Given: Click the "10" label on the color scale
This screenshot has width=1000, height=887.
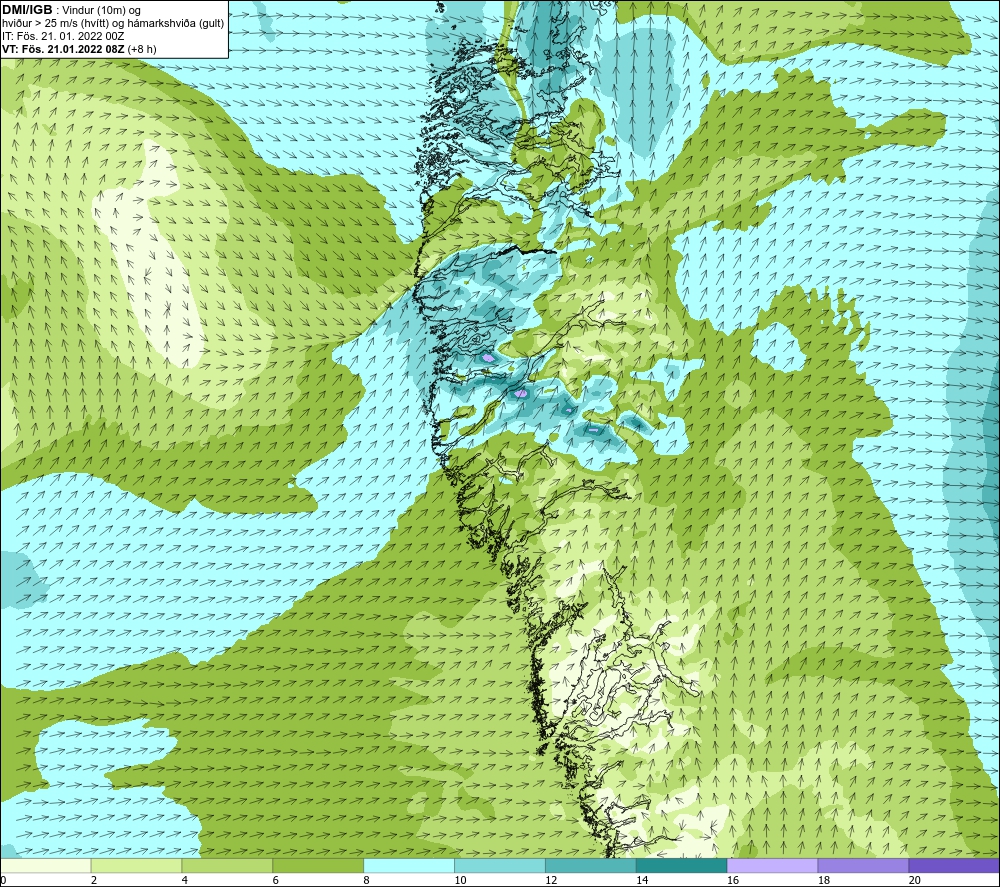Looking at the screenshot, I should (460, 881).
